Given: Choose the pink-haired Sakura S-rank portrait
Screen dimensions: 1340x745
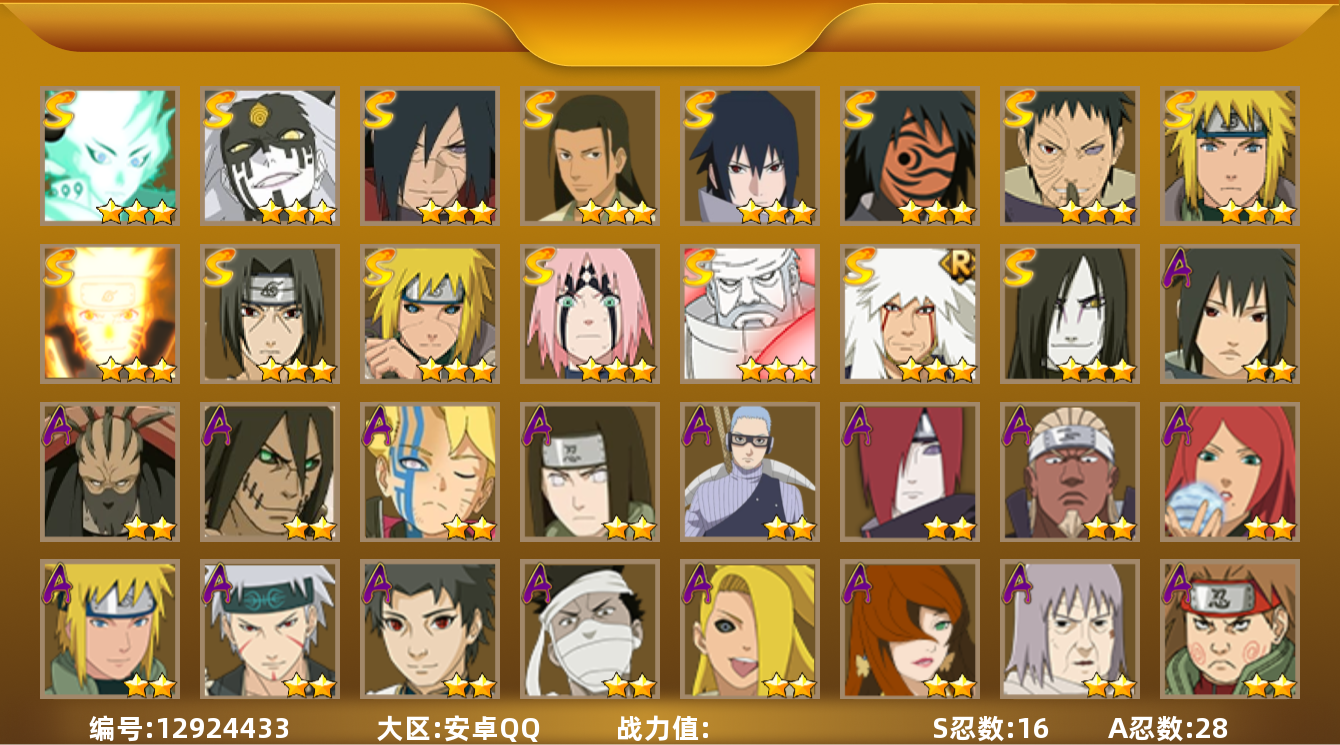Looking at the screenshot, I should click(x=589, y=313).
